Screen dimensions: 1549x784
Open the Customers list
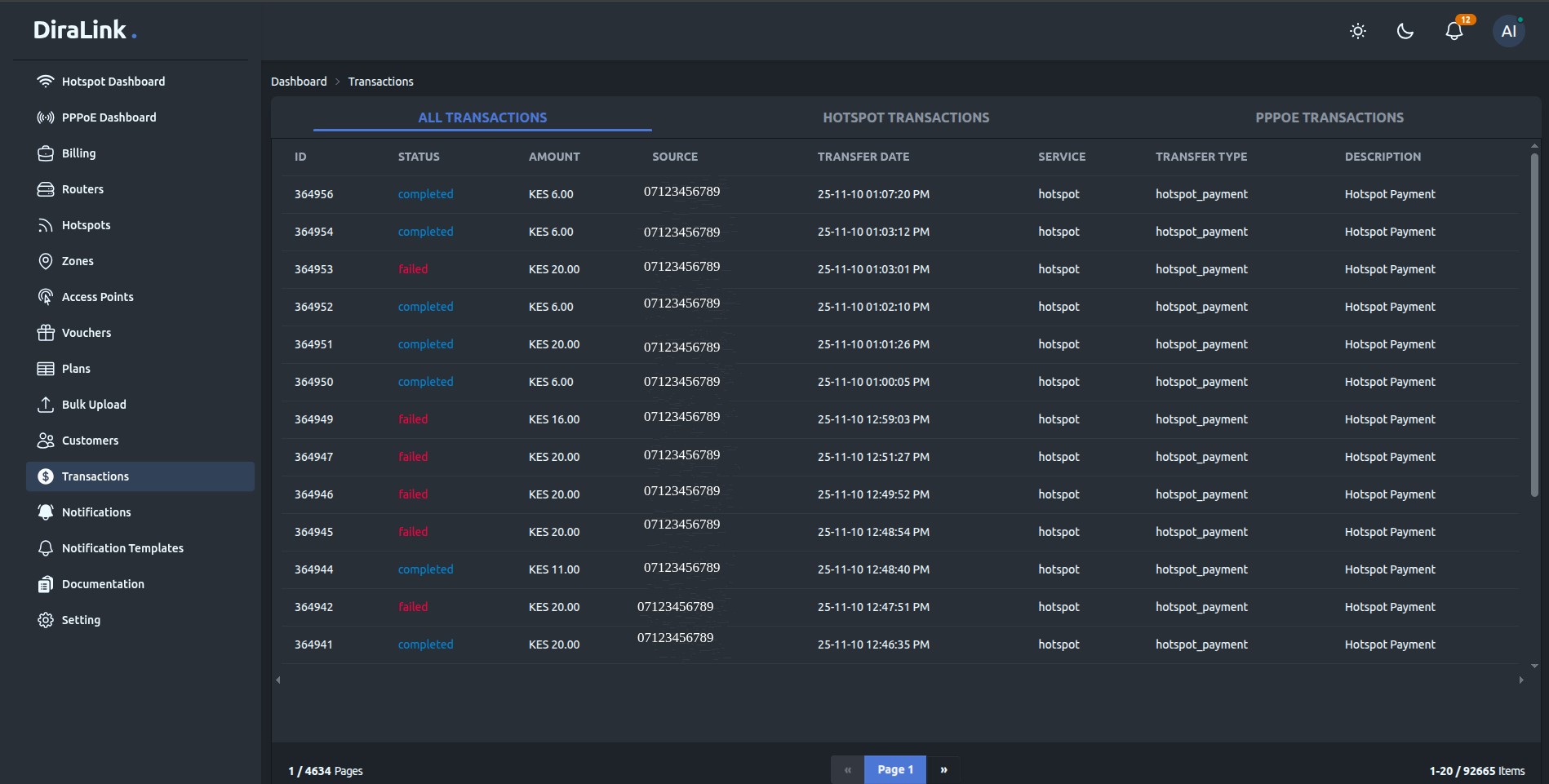click(90, 440)
